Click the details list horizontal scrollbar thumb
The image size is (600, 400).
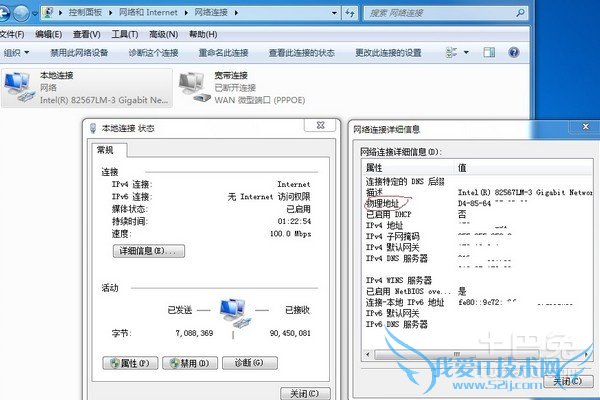[457, 354]
